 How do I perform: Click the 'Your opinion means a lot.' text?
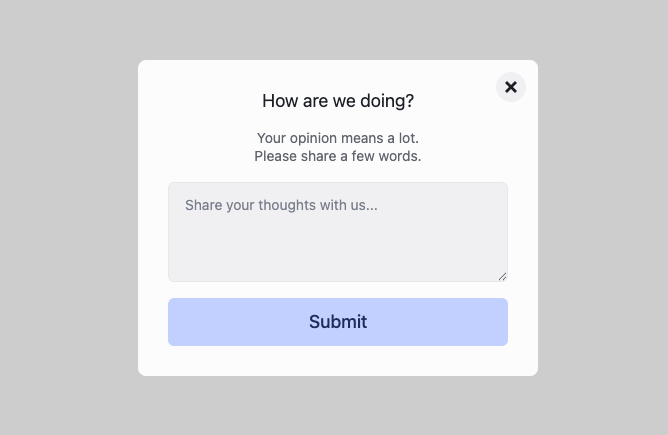click(338, 138)
